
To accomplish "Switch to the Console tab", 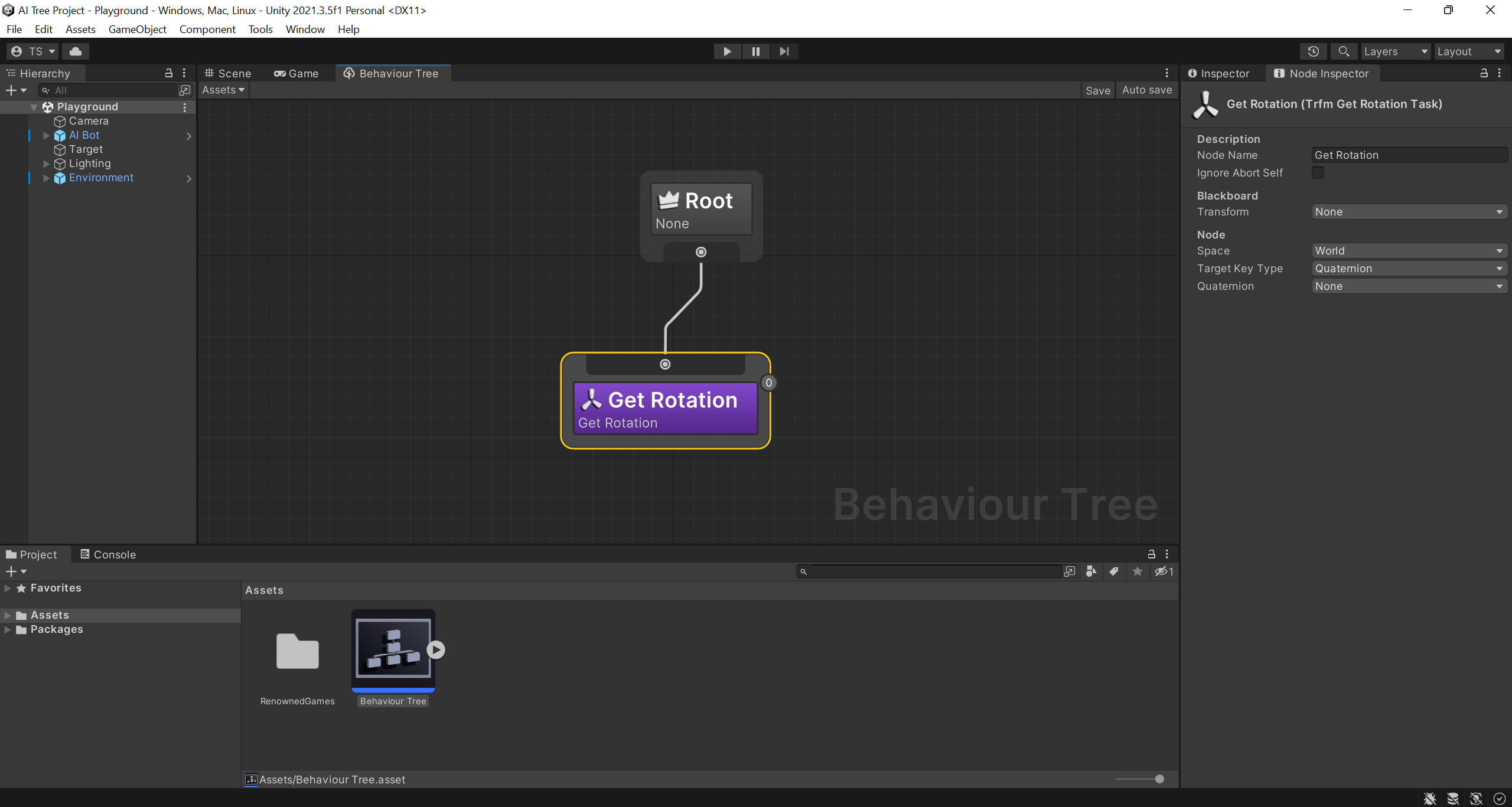I will pos(109,554).
